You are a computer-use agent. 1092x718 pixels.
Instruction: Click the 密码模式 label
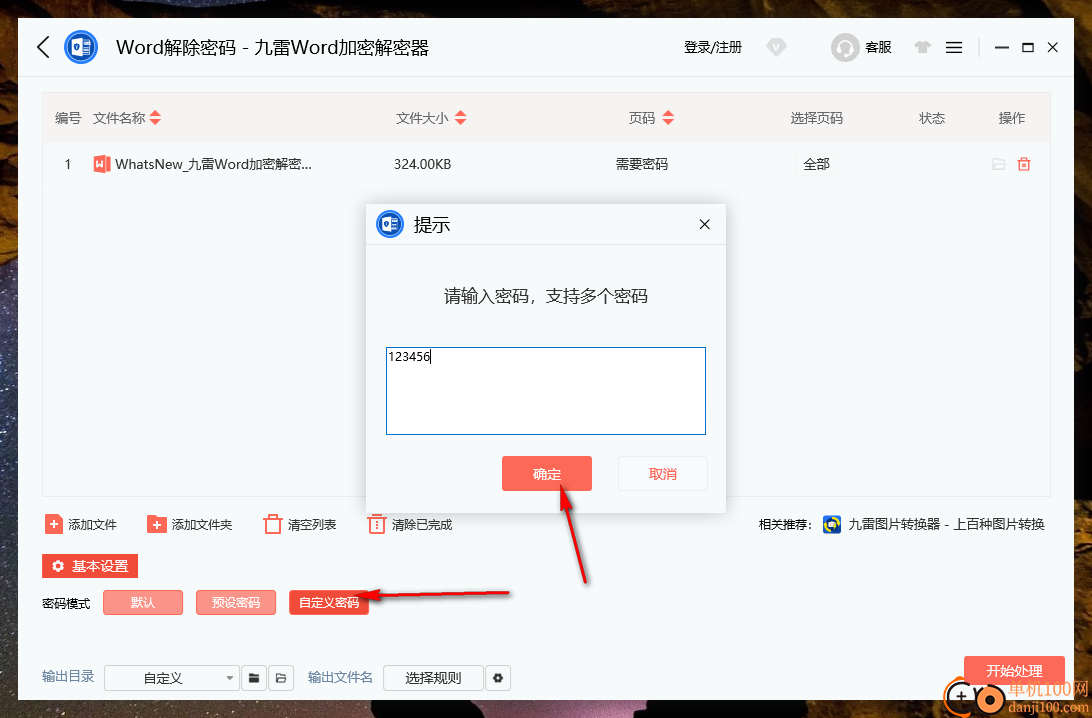pos(66,603)
